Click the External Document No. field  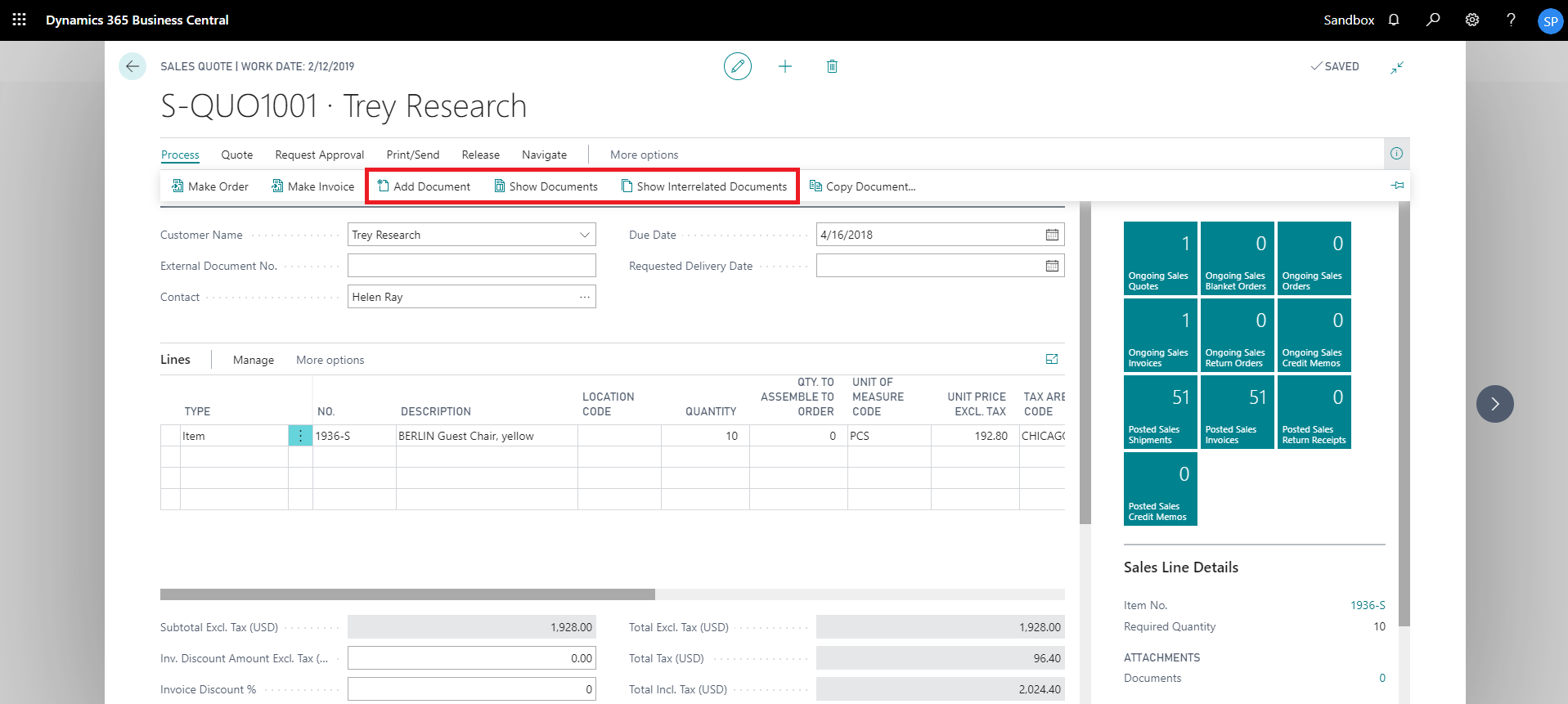click(471, 266)
